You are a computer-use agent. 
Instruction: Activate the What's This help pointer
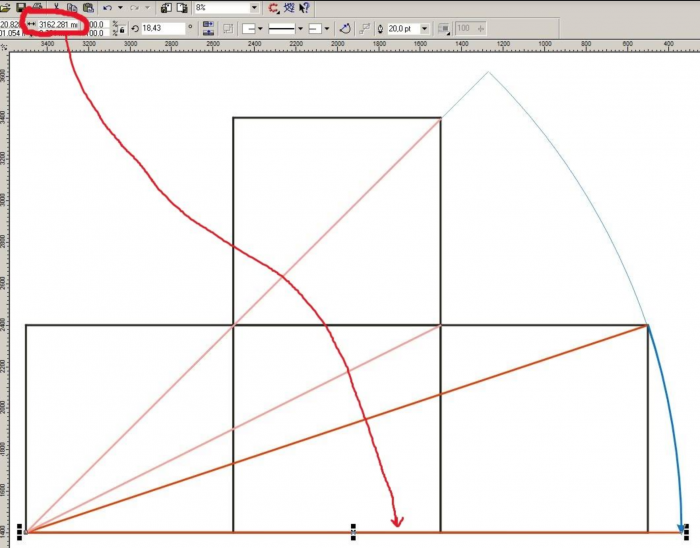point(304,7)
